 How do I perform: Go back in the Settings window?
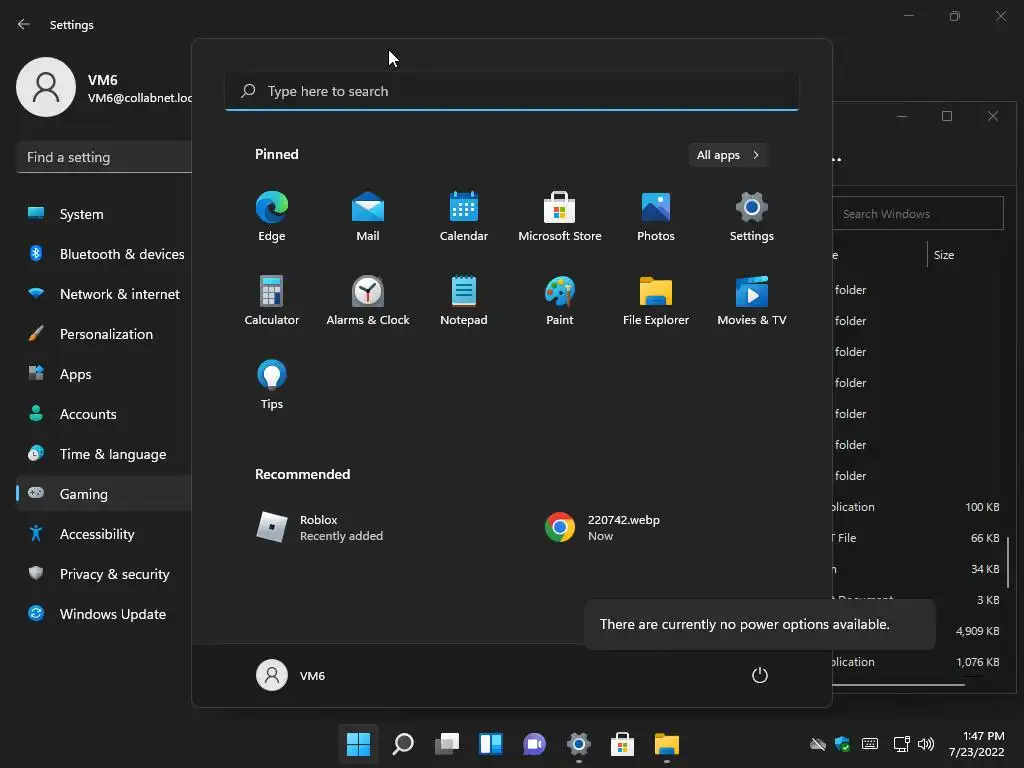(24, 24)
